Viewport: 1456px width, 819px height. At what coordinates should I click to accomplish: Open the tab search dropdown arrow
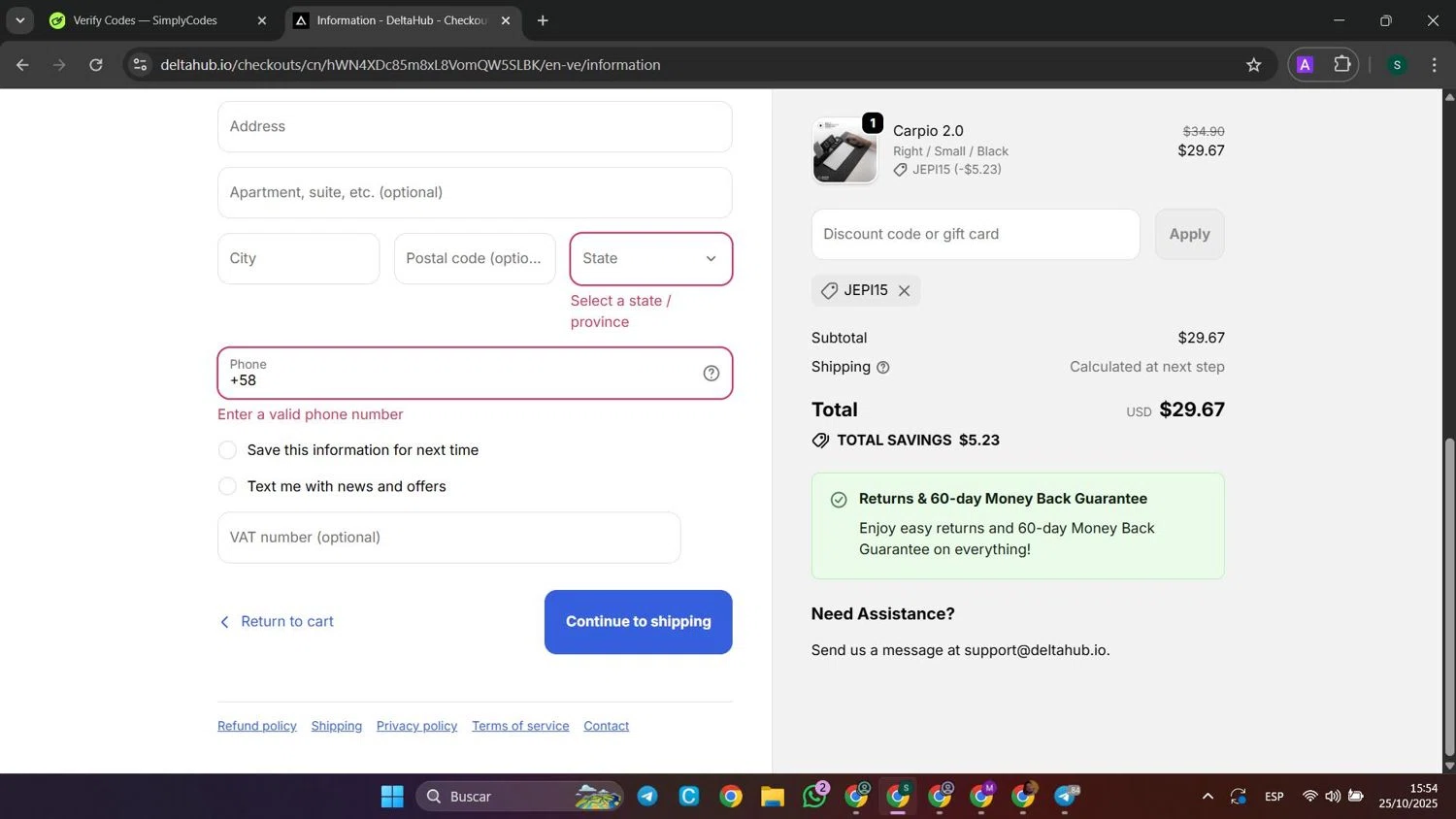tap(19, 20)
